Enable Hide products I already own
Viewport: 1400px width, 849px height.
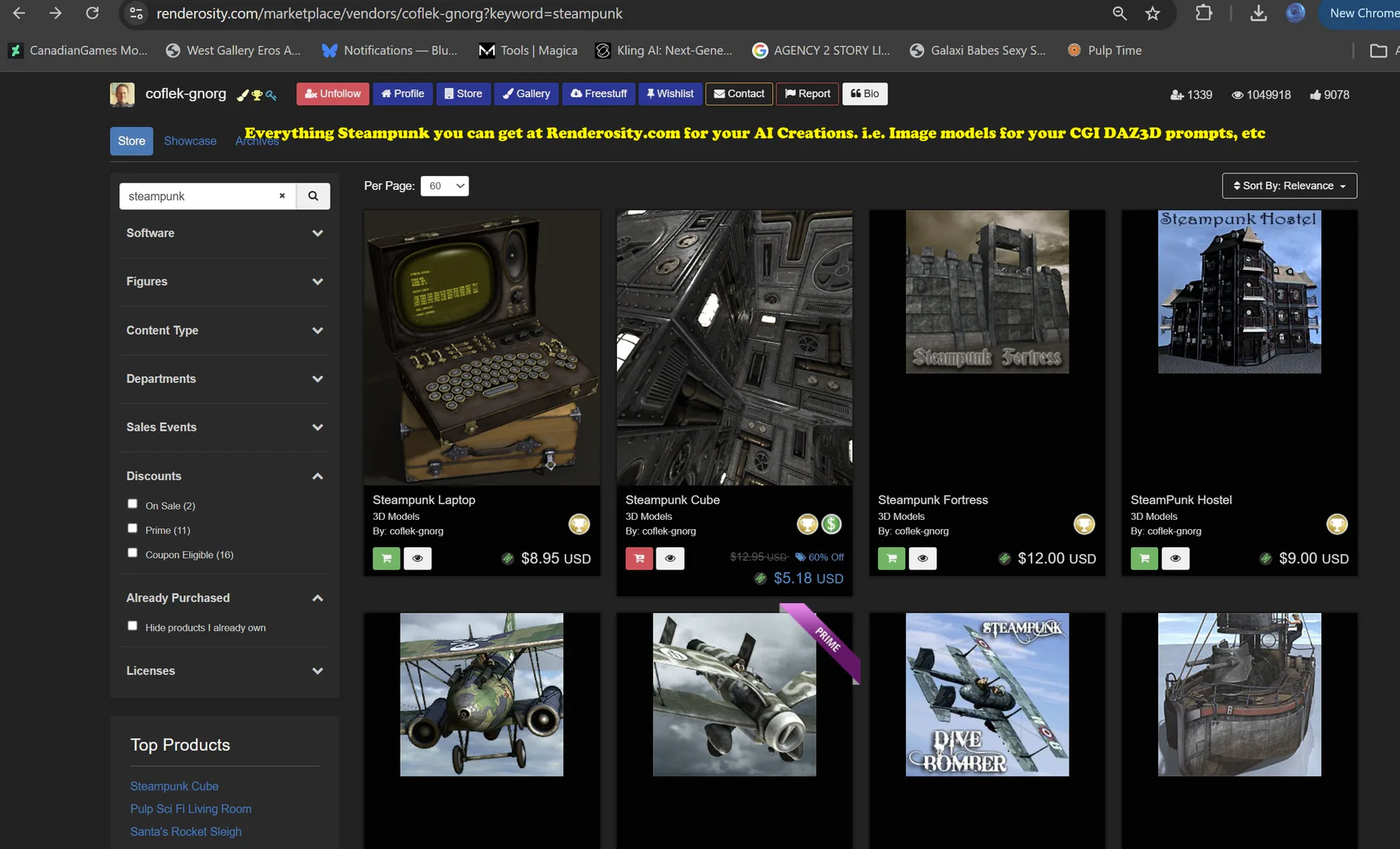point(132,626)
